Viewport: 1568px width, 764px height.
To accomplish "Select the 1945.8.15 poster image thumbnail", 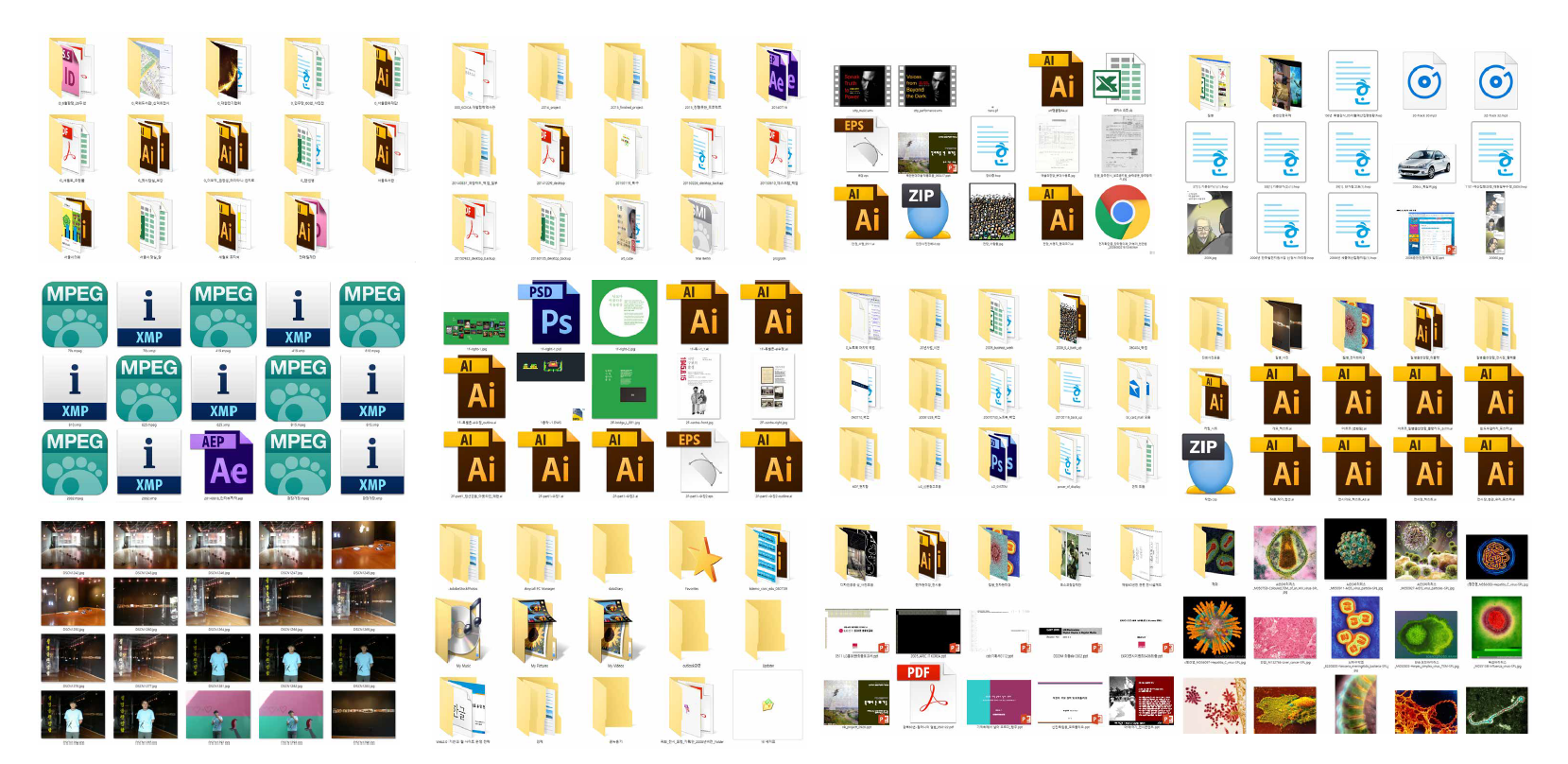I will (698, 387).
